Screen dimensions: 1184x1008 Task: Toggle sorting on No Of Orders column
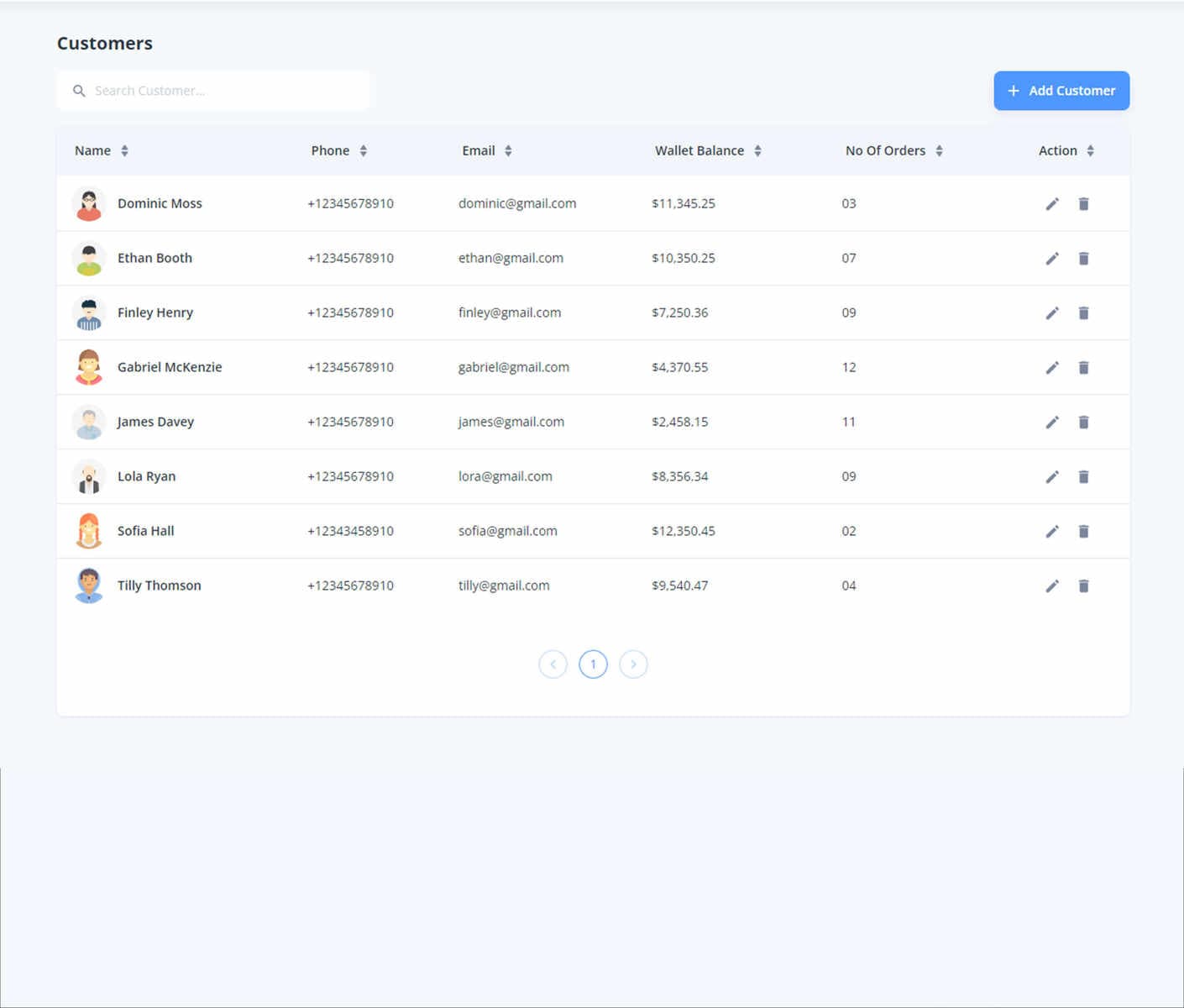click(x=940, y=150)
